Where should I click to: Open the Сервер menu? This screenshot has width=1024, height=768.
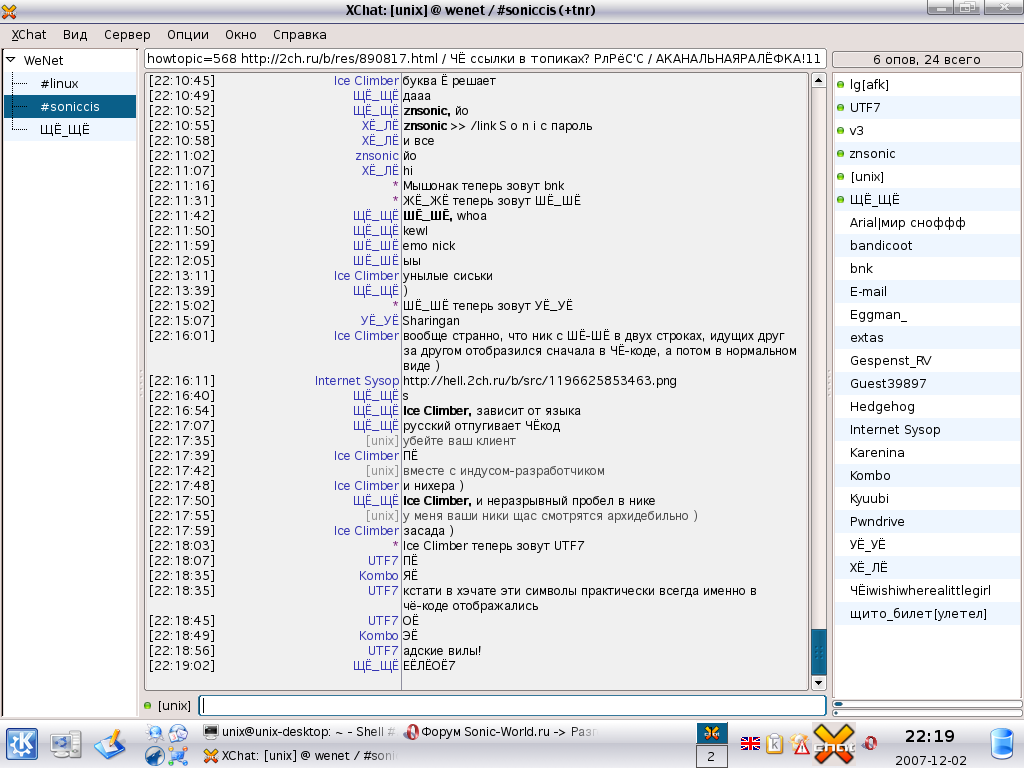[127, 35]
